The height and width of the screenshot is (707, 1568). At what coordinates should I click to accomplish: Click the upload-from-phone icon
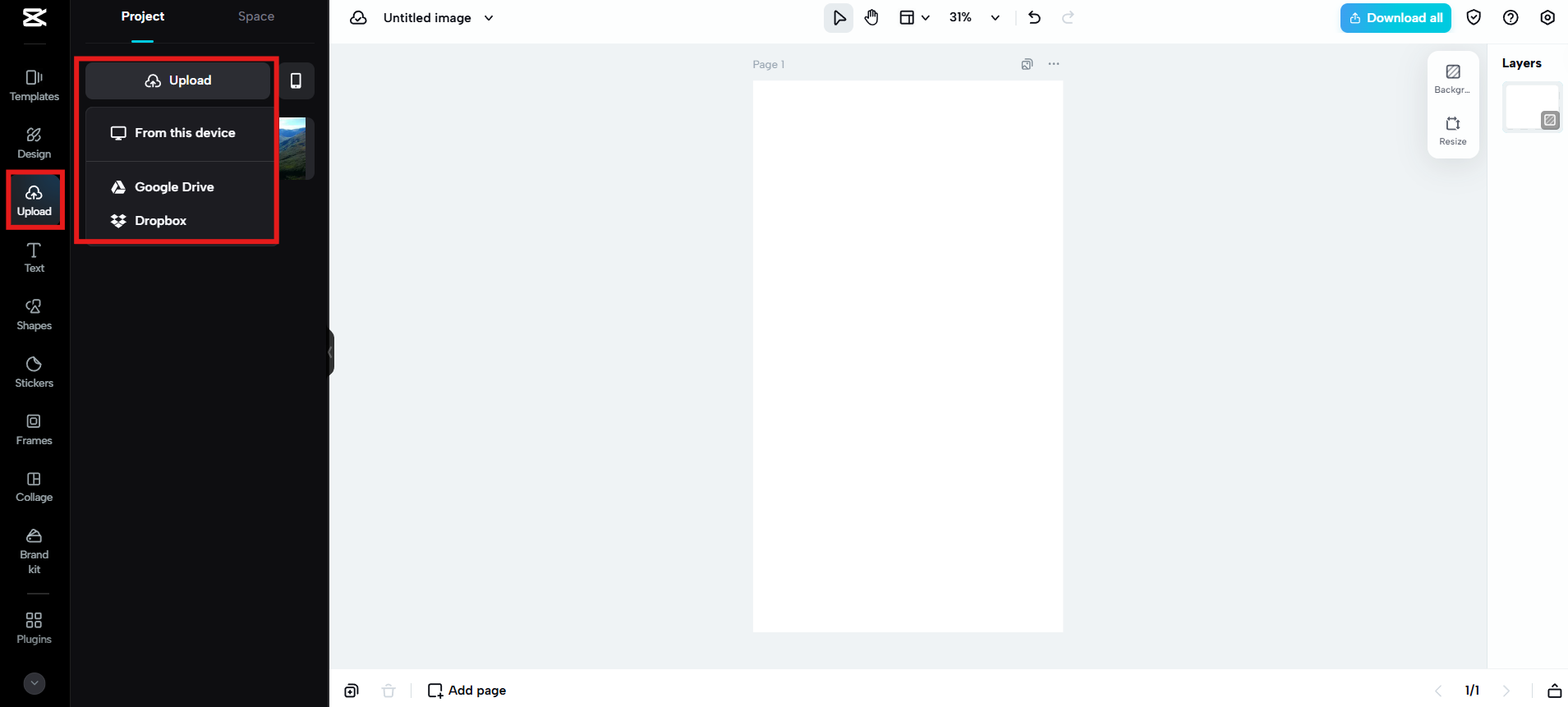(x=297, y=80)
